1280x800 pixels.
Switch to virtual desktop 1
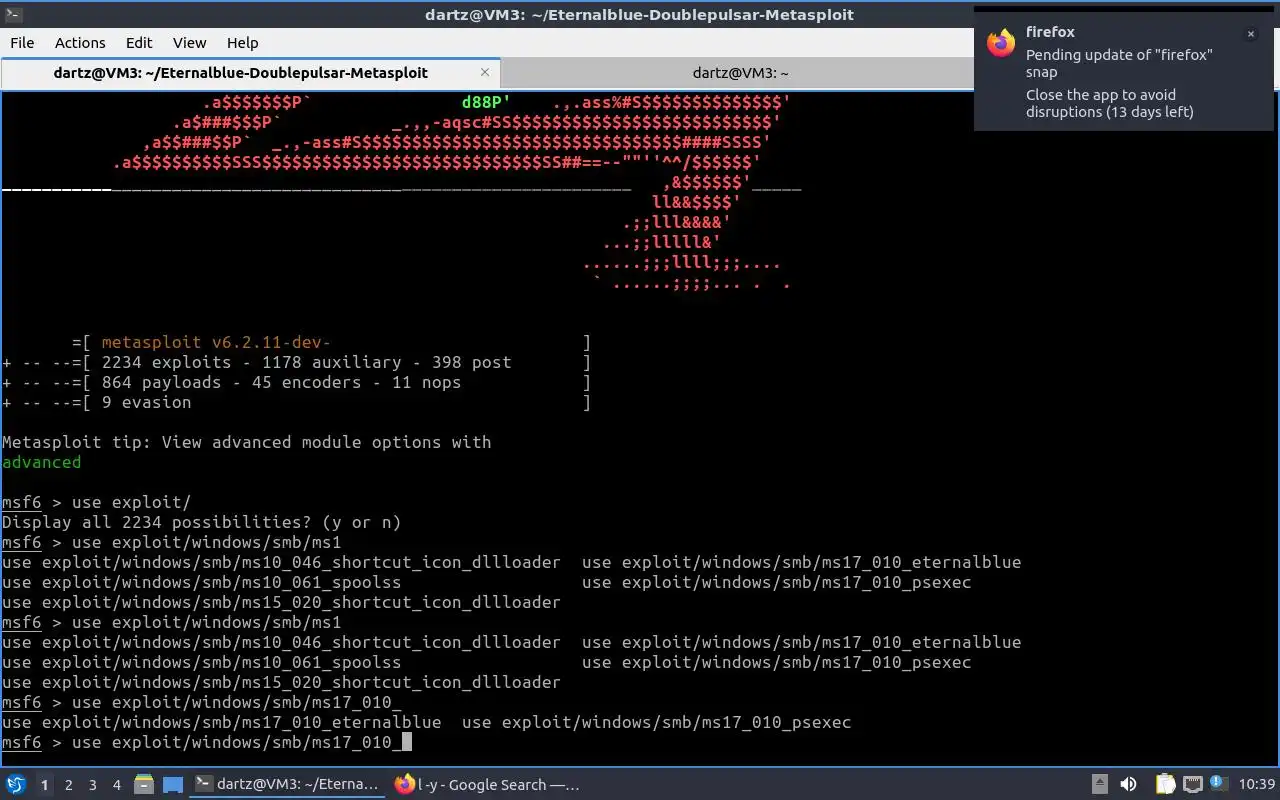[x=44, y=785]
